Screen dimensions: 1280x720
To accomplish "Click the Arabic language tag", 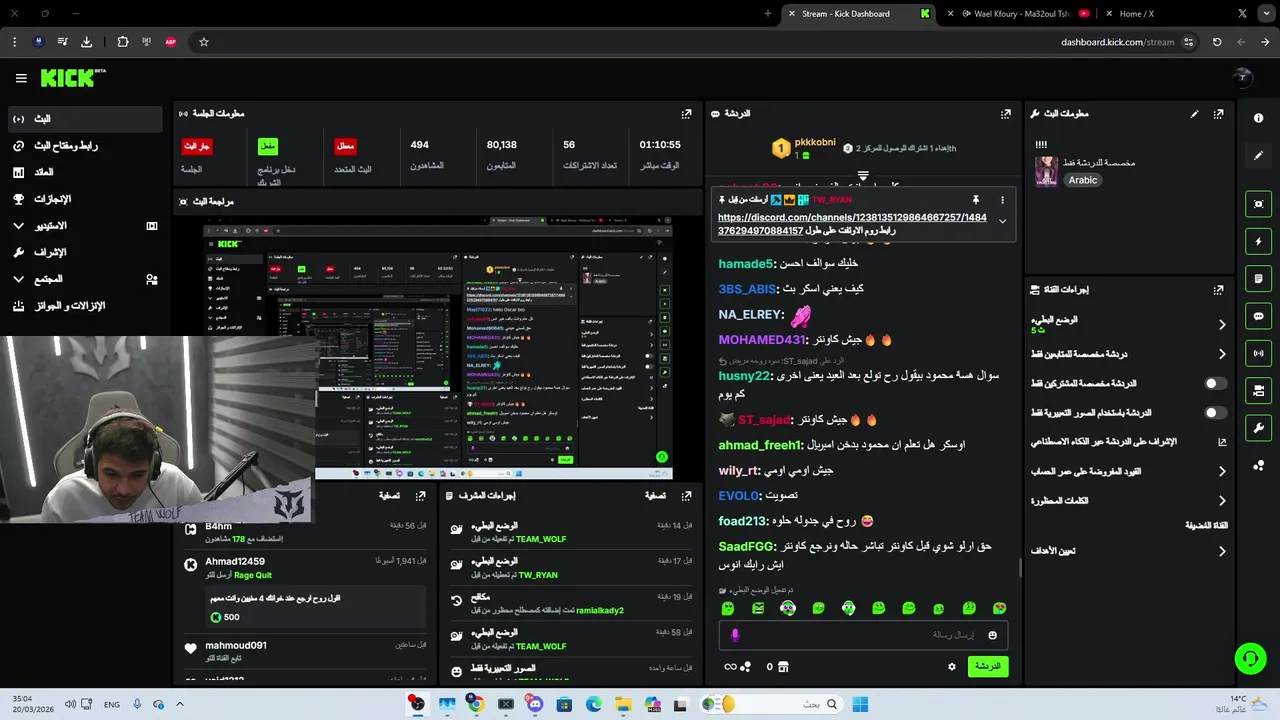I will (1083, 180).
